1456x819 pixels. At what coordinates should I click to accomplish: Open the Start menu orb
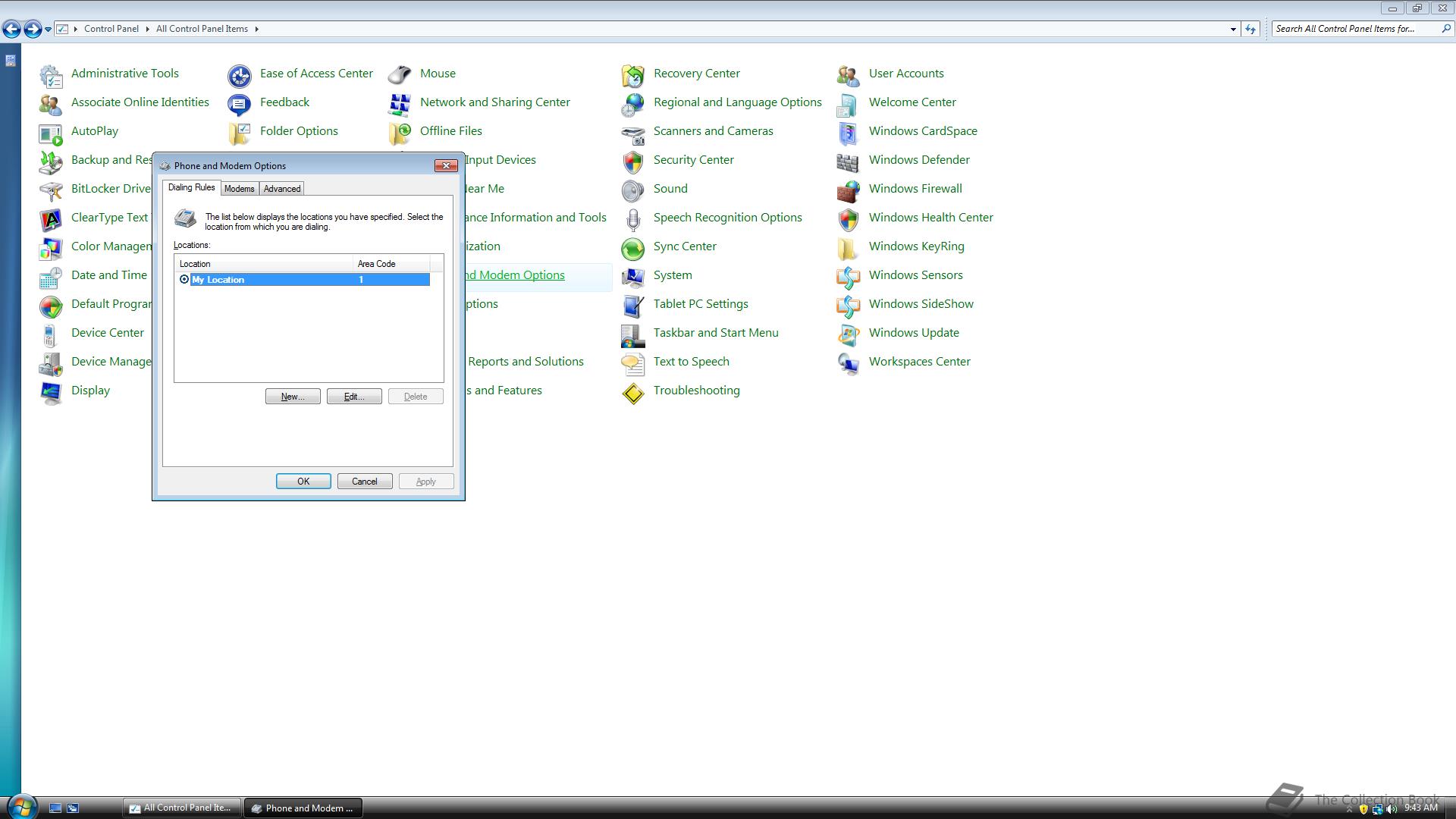pyautogui.click(x=21, y=806)
